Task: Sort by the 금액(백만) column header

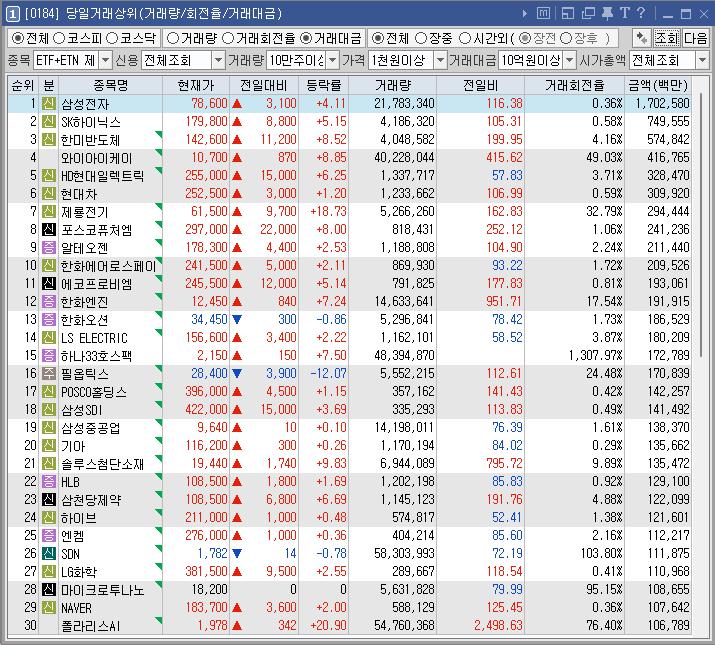Action: (658, 85)
